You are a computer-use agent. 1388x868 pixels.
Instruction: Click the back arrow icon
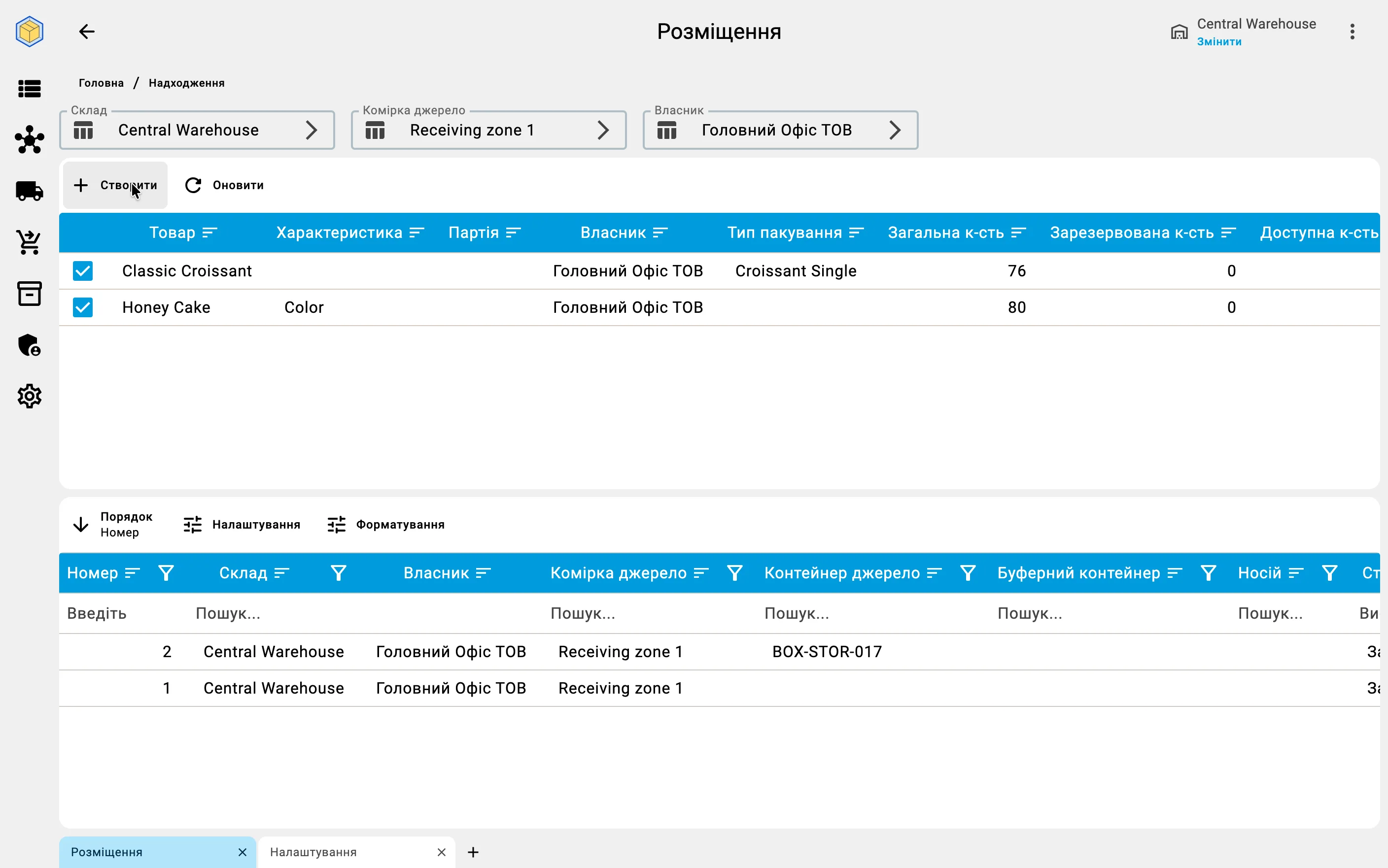coord(87,31)
